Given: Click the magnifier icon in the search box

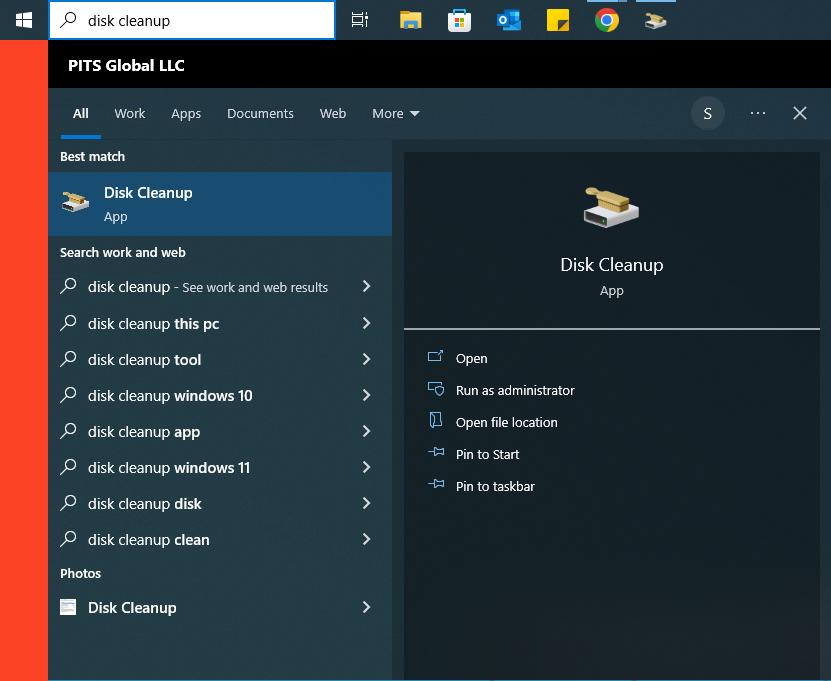Looking at the screenshot, I should 68,20.
